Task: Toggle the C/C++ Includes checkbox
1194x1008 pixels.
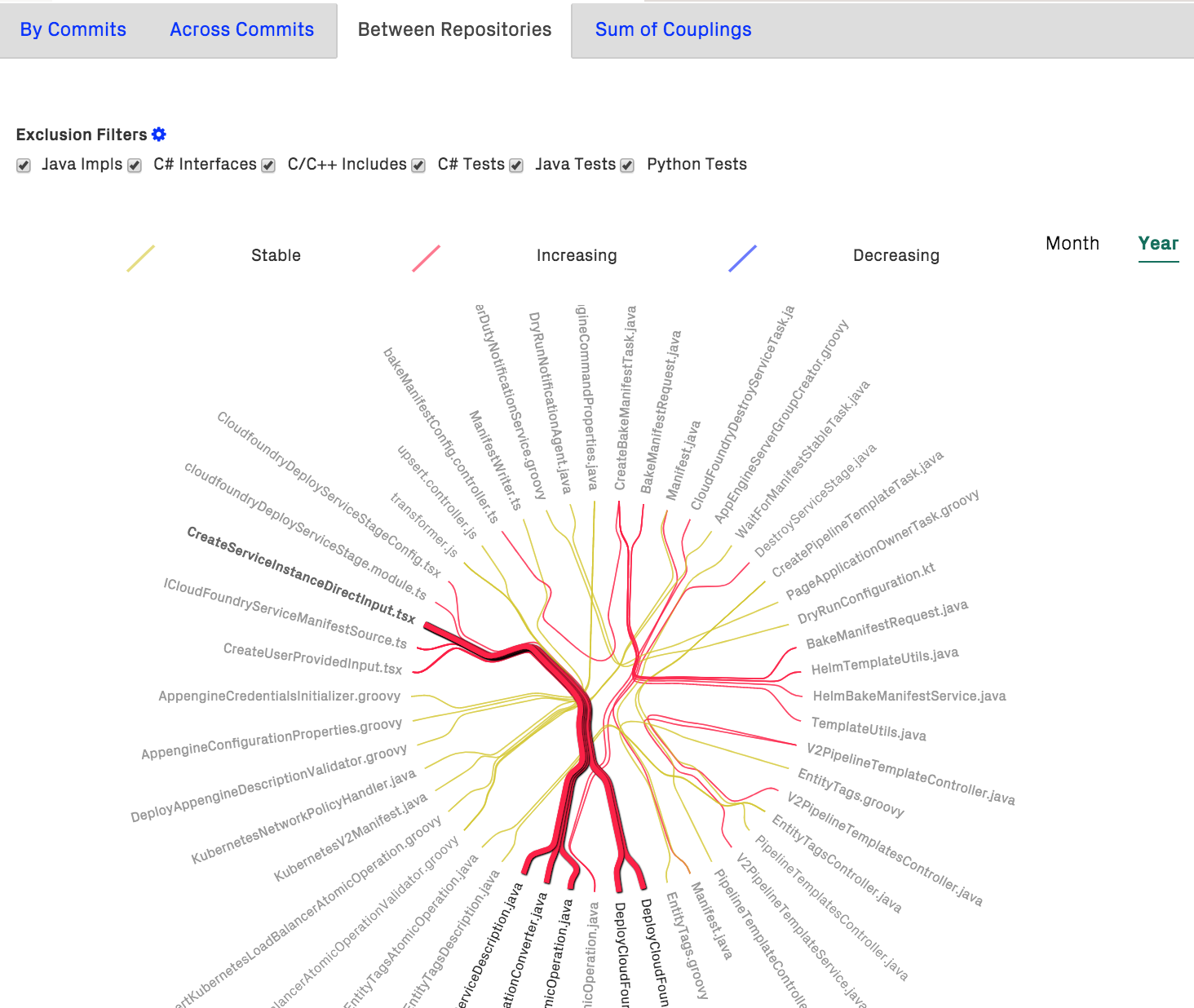Action: [268, 166]
